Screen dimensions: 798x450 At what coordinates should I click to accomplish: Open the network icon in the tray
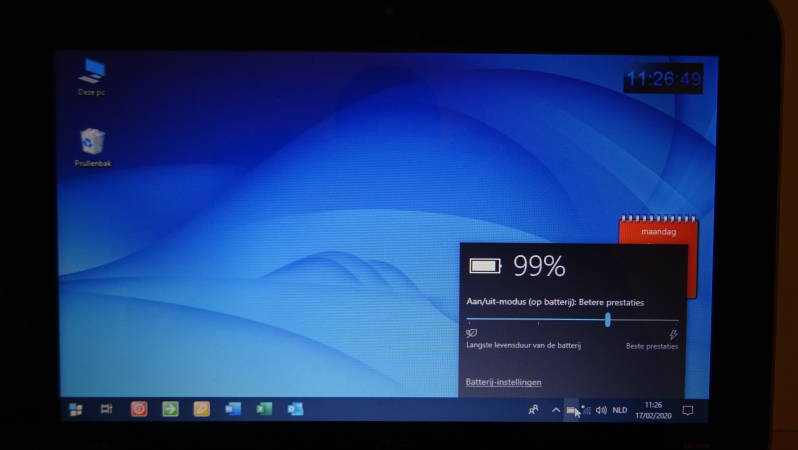pos(586,410)
